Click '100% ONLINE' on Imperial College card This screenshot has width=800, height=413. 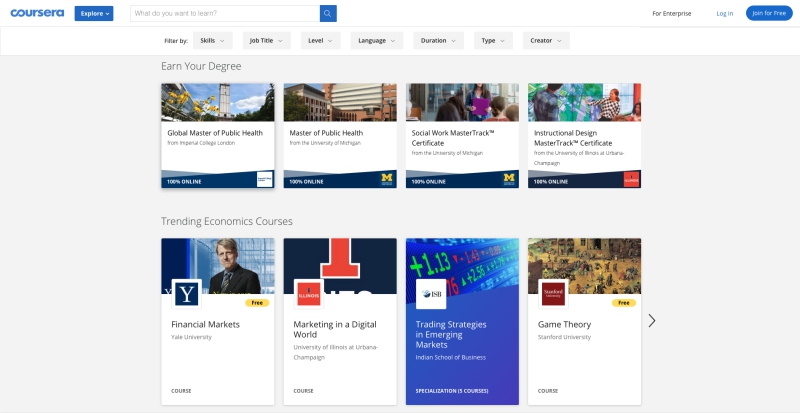pos(184,182)
